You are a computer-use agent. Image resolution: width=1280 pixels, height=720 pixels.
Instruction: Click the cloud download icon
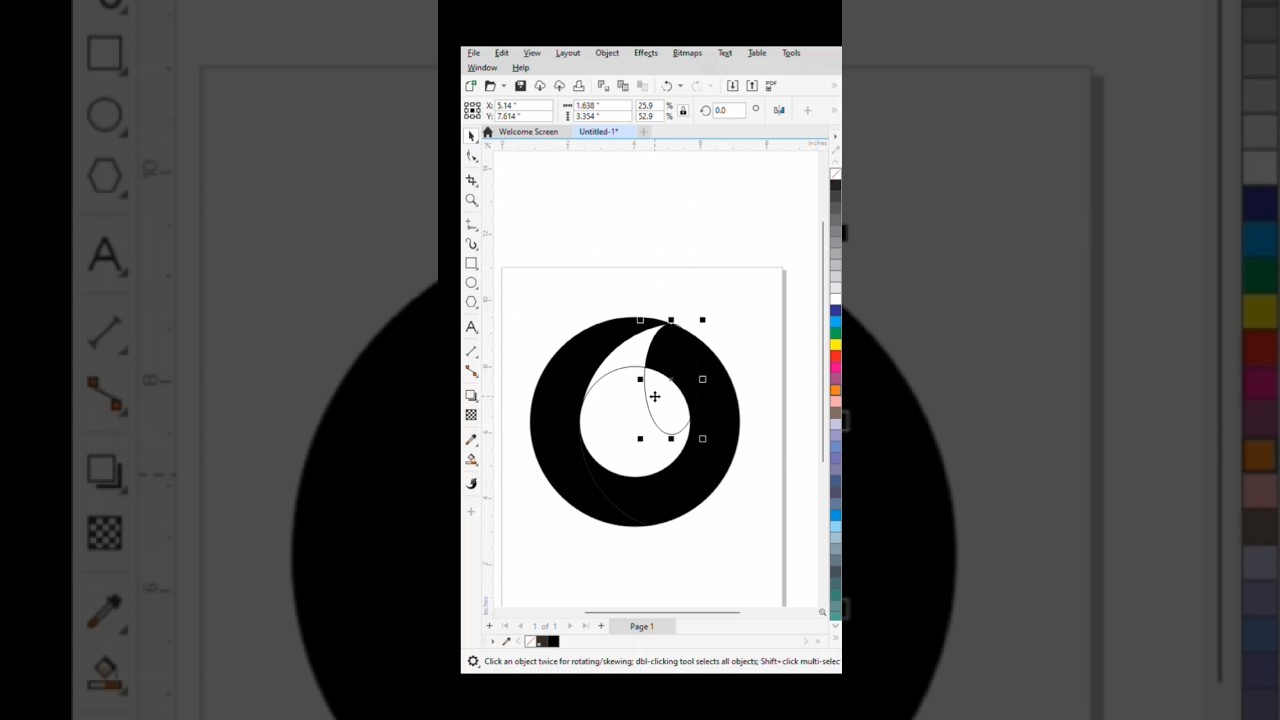[x=540, y=86]
